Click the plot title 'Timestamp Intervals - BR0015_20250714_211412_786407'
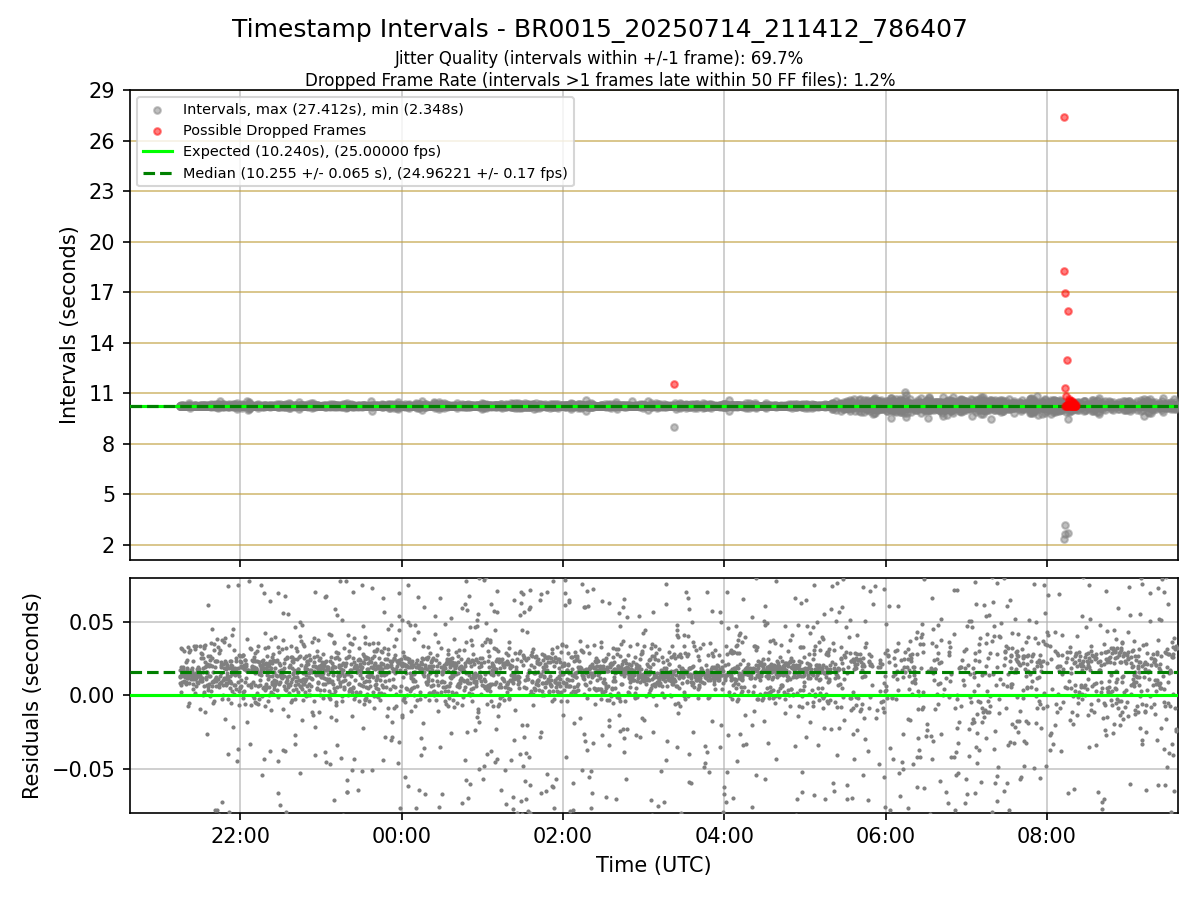Image resolution: width=1200 pixels, height=900 pixels. click(600, 29)
